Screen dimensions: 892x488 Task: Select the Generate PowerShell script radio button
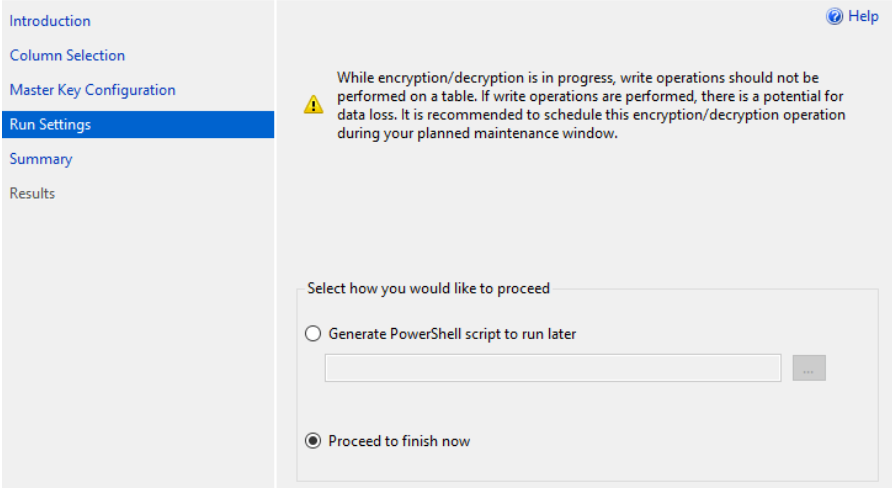point(313,333)
